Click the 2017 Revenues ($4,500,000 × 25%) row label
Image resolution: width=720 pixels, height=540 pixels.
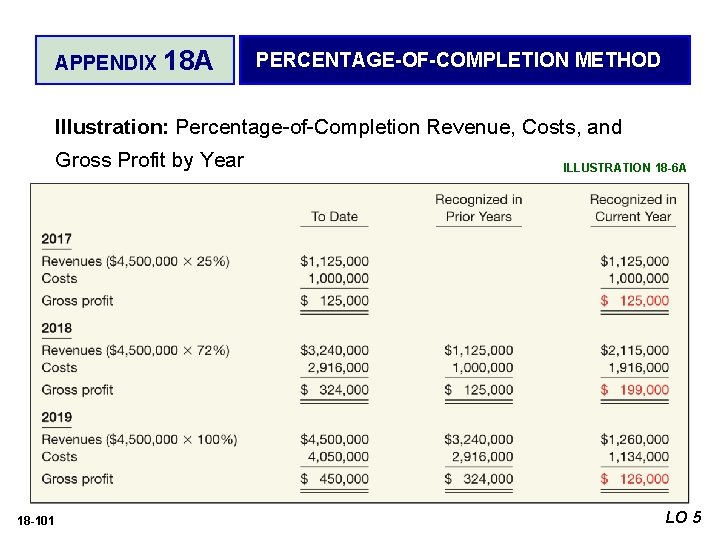[135, 261]
